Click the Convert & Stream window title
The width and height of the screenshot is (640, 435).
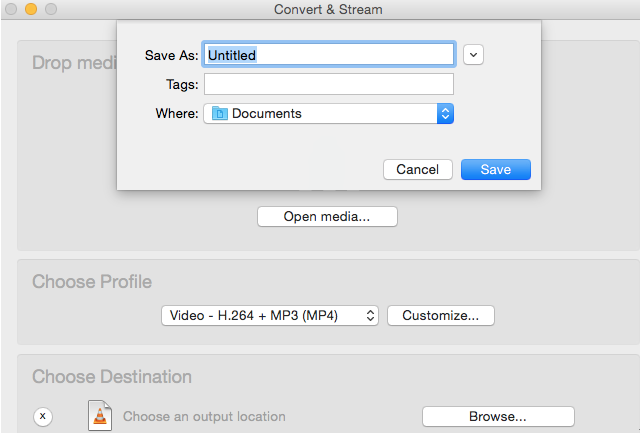327,9
